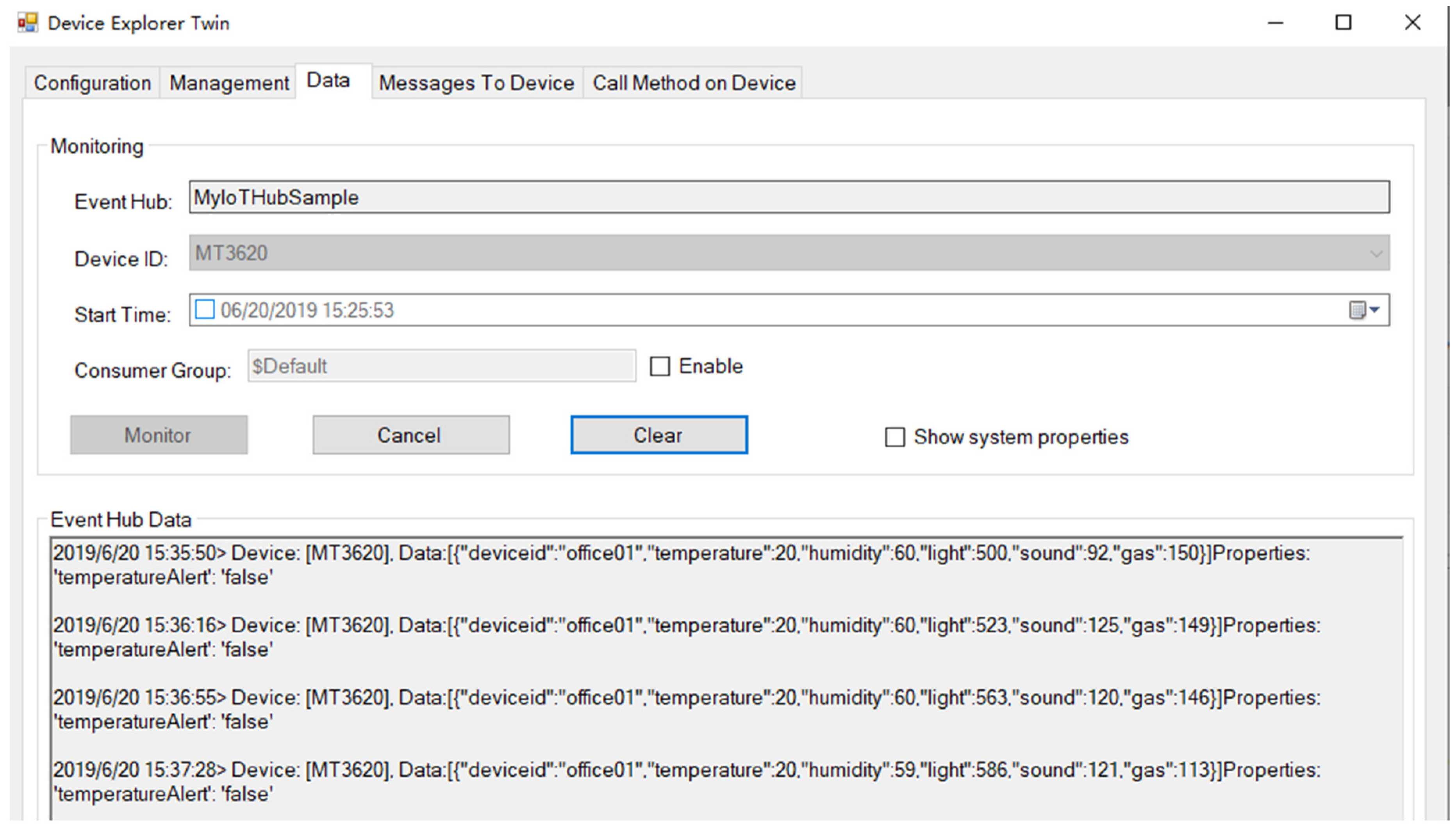Enable the Consumer Group checkbox
This screenshot has height=831, width=1456.
(x=660, y=367)
